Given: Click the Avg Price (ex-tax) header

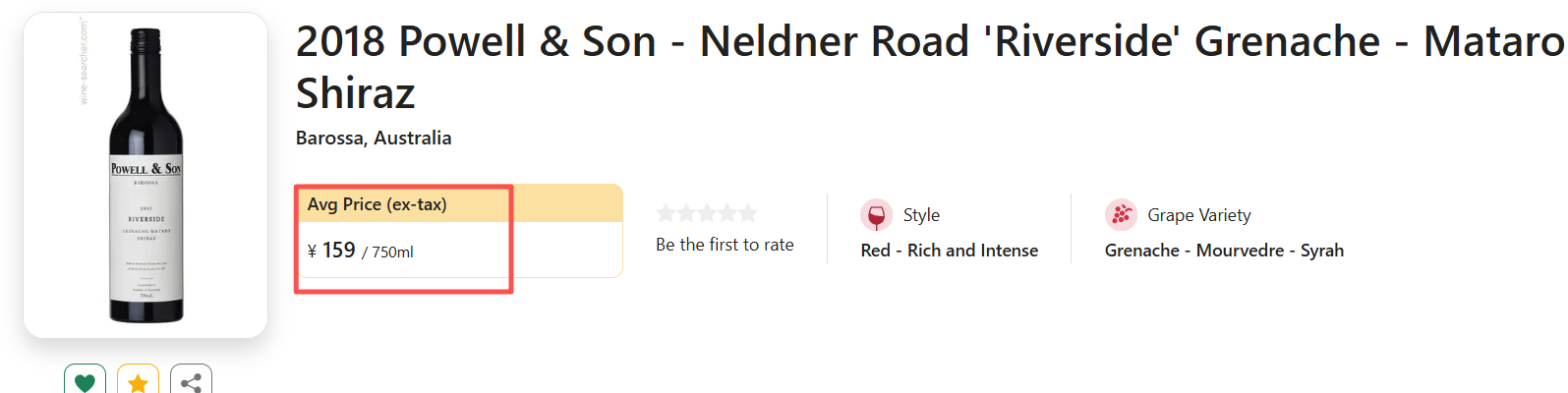Looking at the screenshot, I should 377,204.
